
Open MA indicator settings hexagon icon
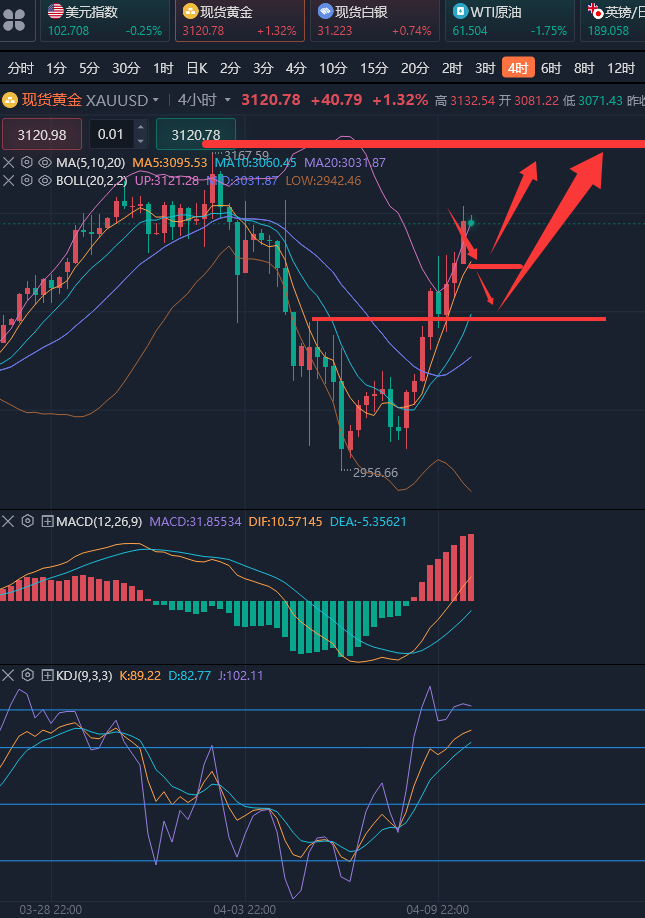(x=26, y=162)
